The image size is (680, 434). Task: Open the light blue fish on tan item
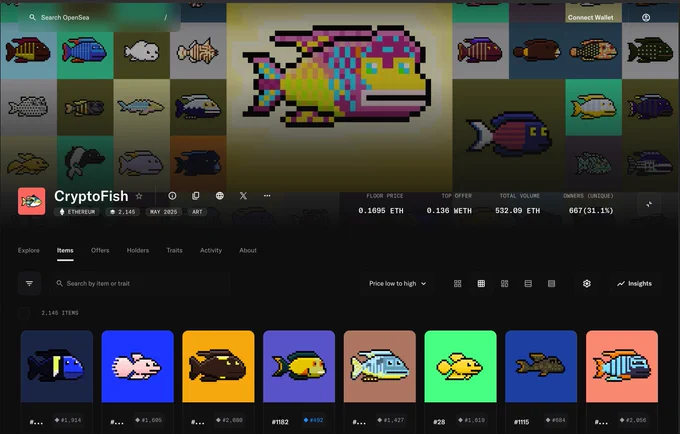(379, 366)
